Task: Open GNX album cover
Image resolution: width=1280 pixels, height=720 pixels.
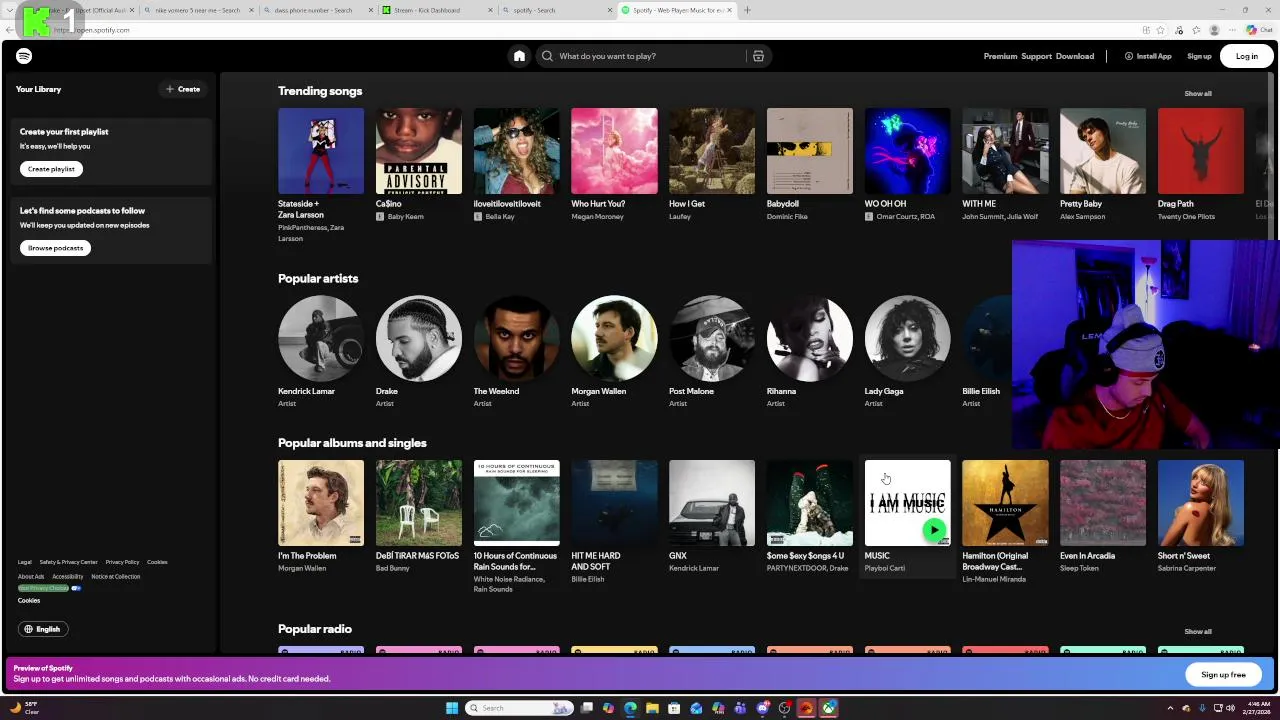Action: (712, 503)
